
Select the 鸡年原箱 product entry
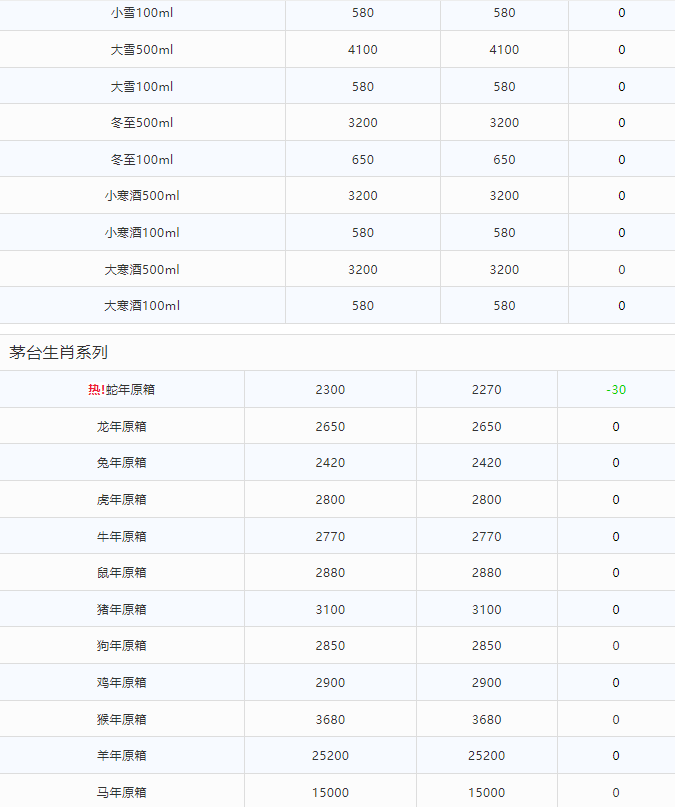coord(122,683)
